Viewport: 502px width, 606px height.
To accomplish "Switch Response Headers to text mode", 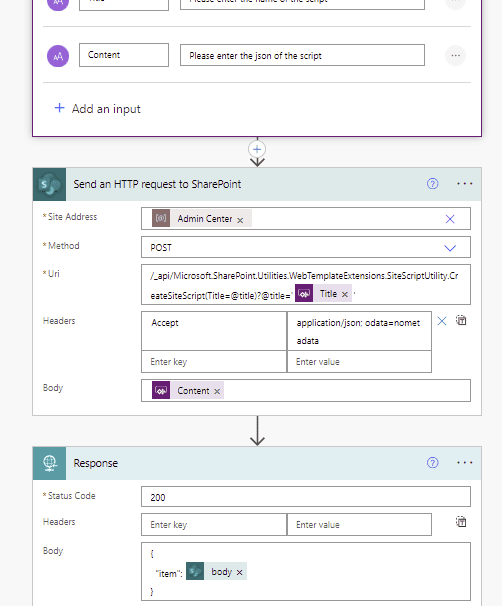I will point(461,522).
